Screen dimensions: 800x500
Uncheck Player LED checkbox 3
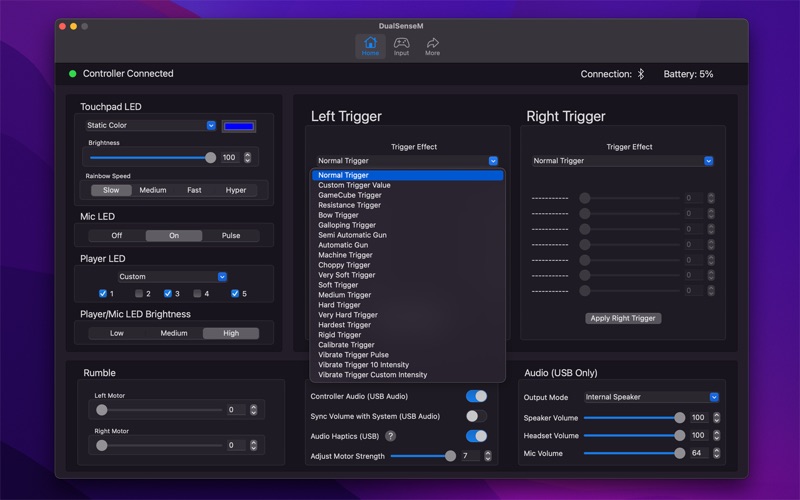pos(168,293)
